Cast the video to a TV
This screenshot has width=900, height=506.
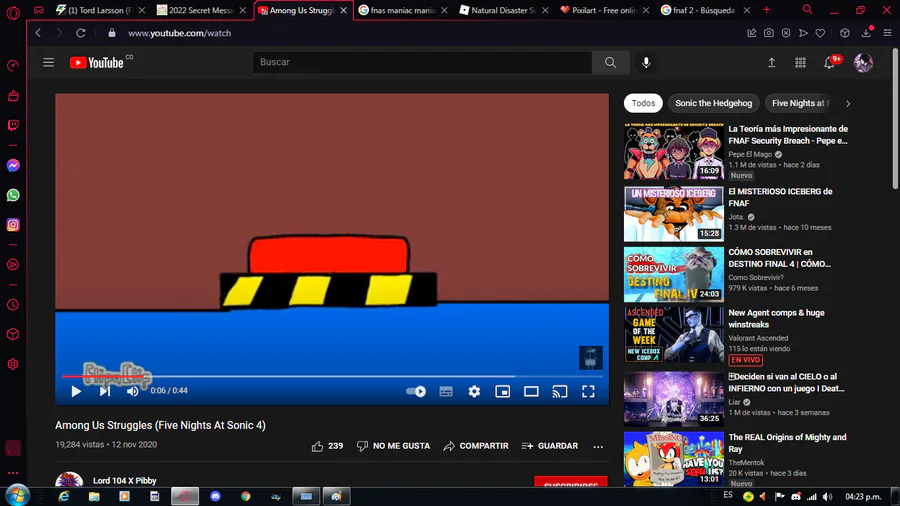pos(560,391)
